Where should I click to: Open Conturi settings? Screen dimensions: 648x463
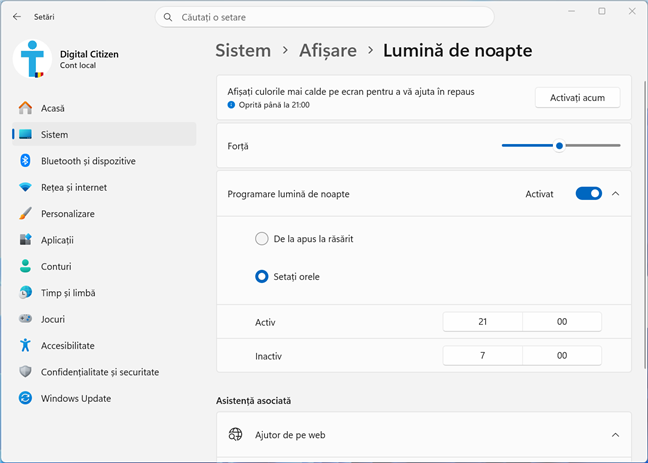(104, 266)
